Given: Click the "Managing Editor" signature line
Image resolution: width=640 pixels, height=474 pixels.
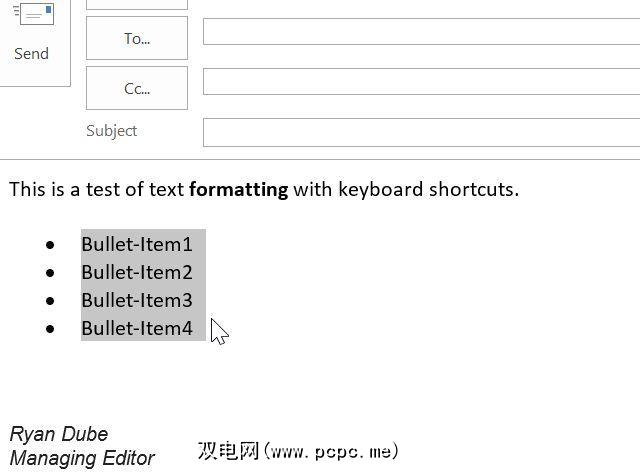Looking at the screenshot, I should 82,459.
